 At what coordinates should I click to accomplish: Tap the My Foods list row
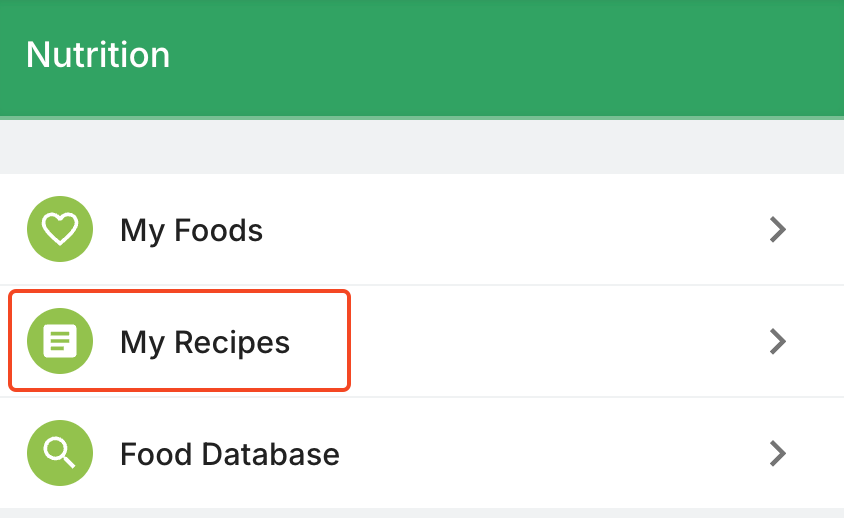[x=420, y=230]
